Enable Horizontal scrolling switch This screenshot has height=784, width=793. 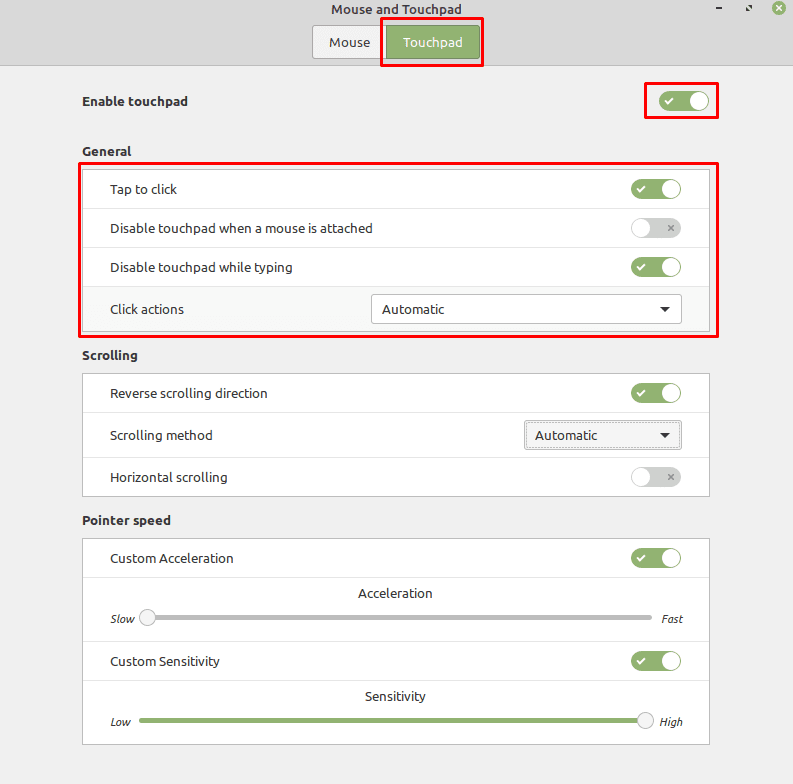[655, 477]
